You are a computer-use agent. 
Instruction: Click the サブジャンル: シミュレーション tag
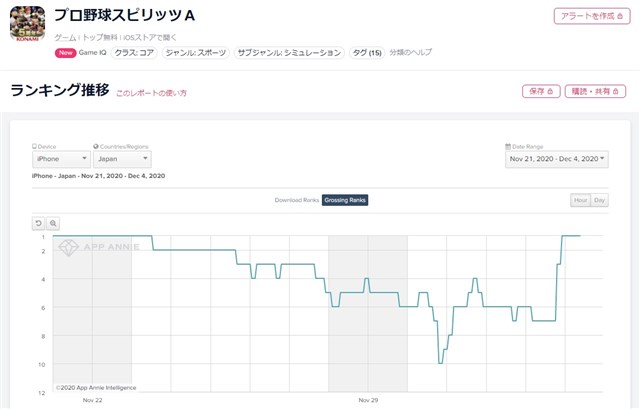[289, 53]
